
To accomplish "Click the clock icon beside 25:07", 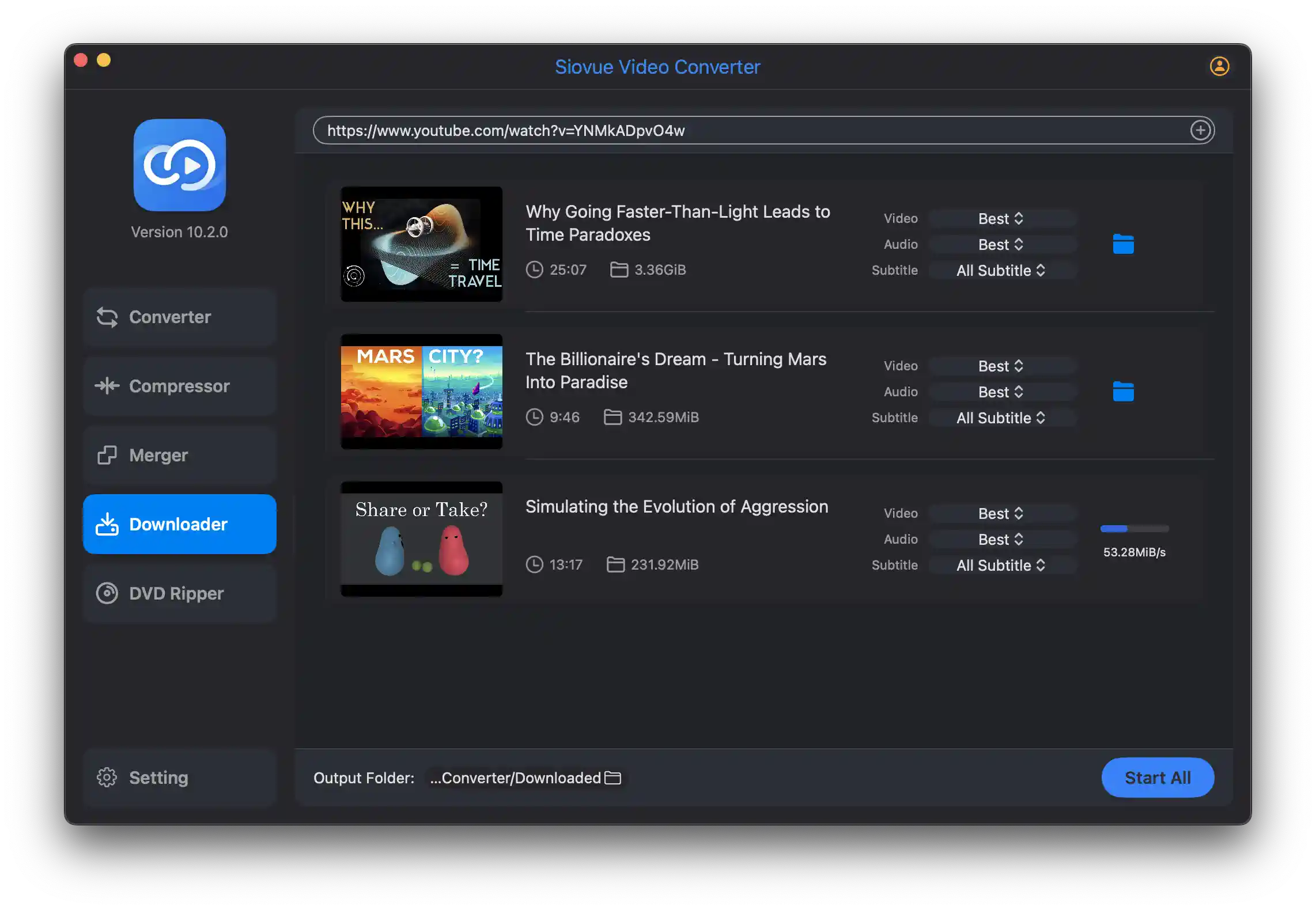I will point(535,270).
